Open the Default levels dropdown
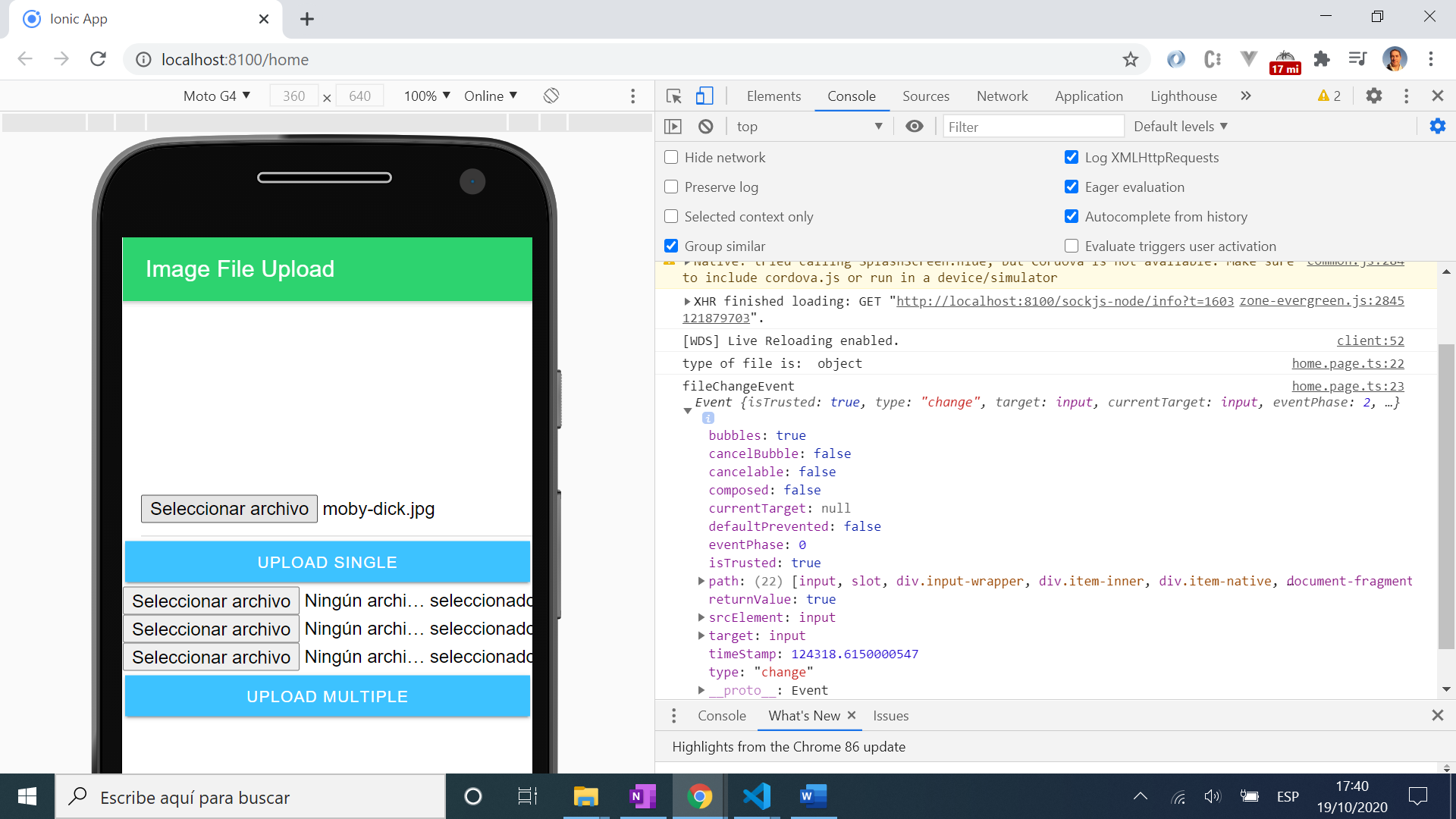1456x819 pixels. coord(1180,127)
